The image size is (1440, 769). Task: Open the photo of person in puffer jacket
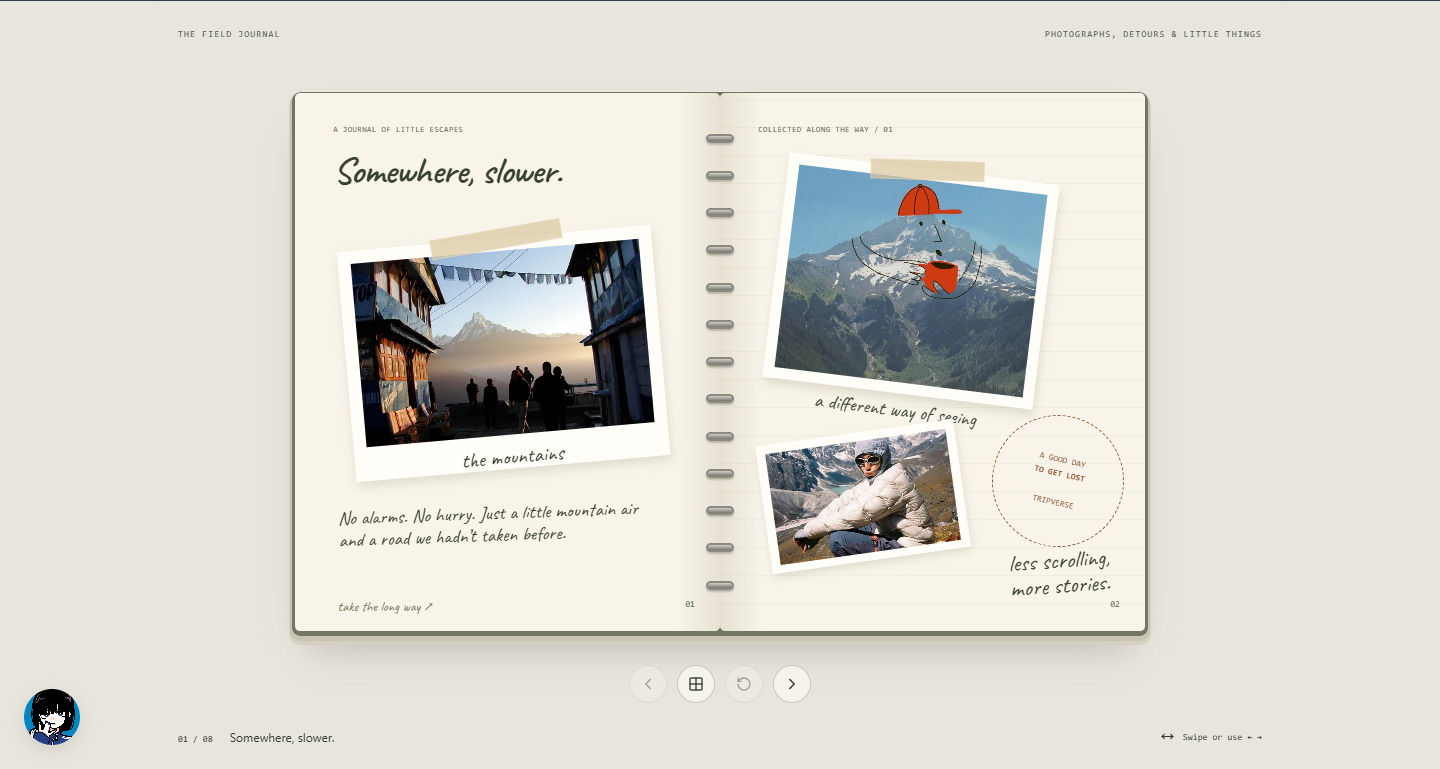[x=863, y=497]
